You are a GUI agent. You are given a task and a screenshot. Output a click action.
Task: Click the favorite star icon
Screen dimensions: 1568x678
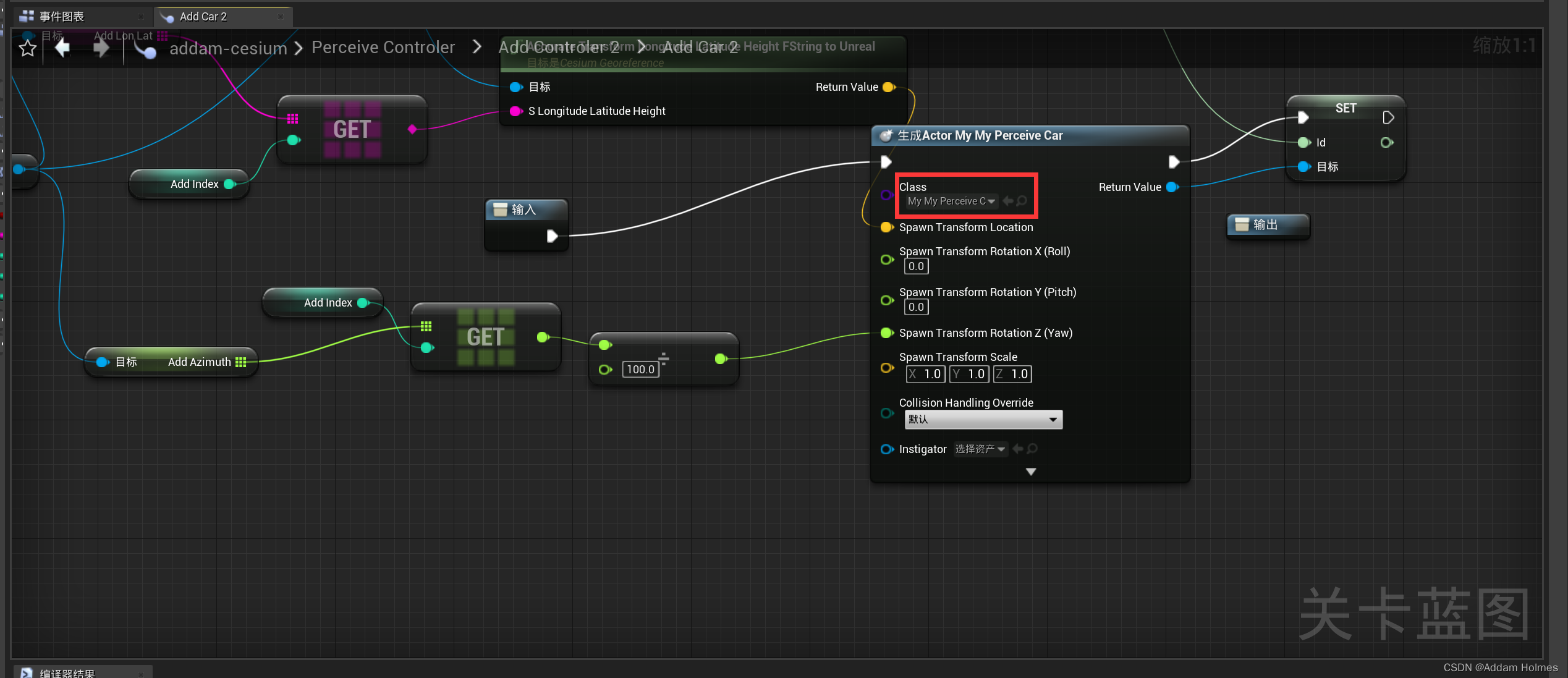click(27, 48)
